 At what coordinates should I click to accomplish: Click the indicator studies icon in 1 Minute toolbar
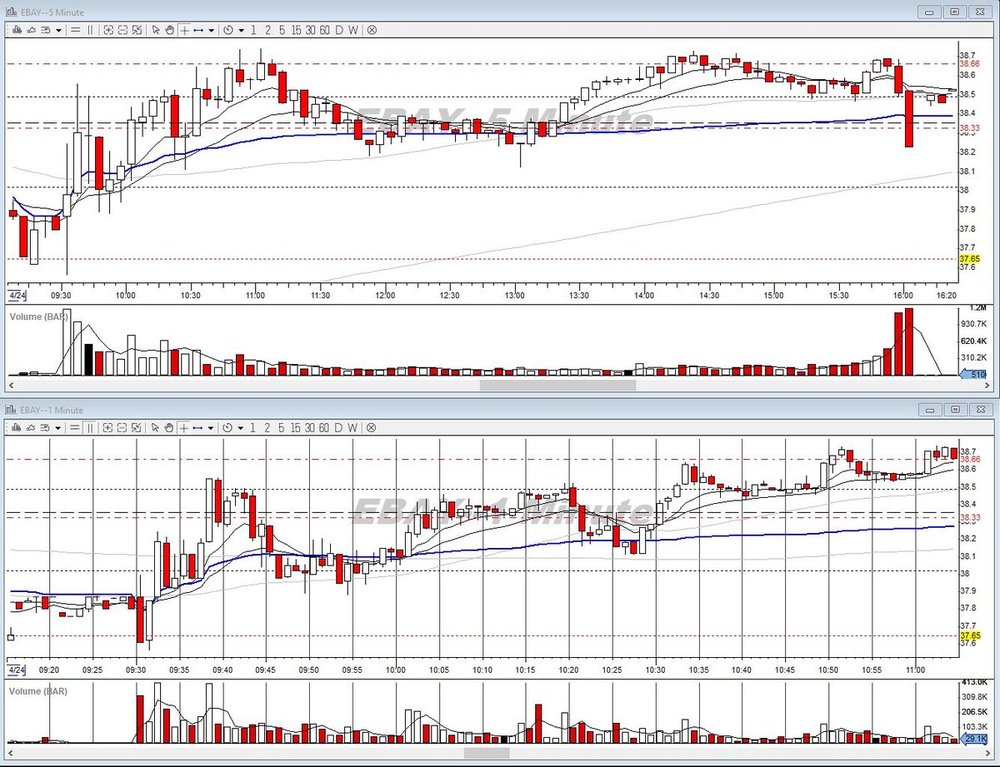31,427
